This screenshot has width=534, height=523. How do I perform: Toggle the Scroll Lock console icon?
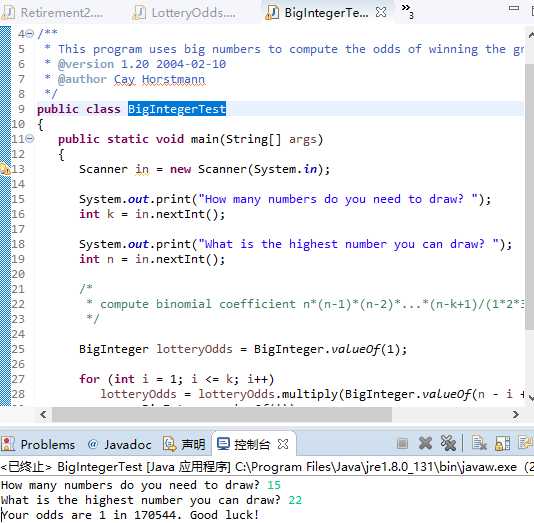coord(502,443)
